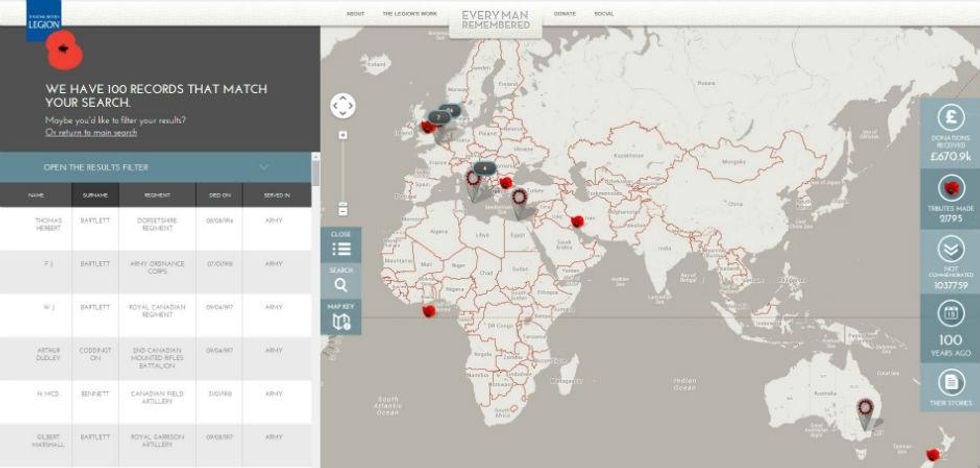Viewport: 980px width, 468px height.
Task: Open Their Stories document icon
Action: coord(951,382)
